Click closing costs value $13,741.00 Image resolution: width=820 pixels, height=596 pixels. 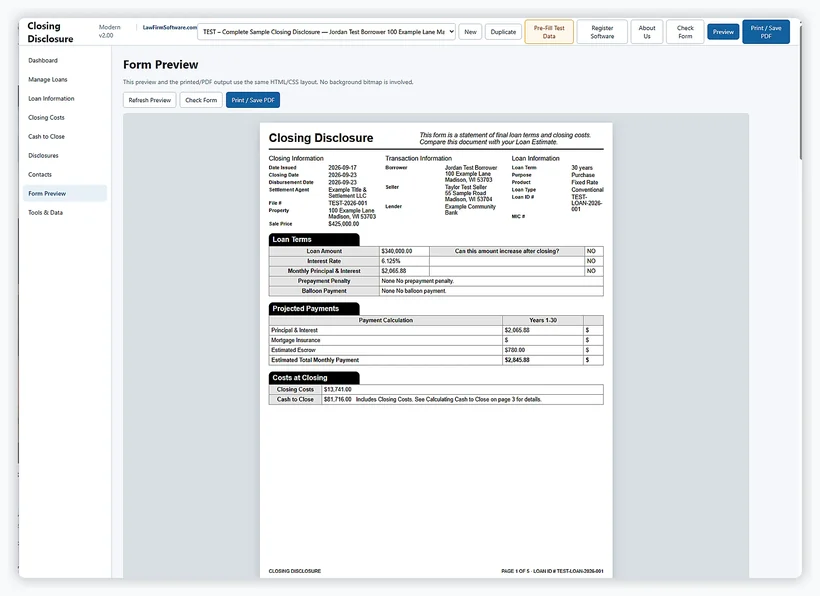click(337, 389)
